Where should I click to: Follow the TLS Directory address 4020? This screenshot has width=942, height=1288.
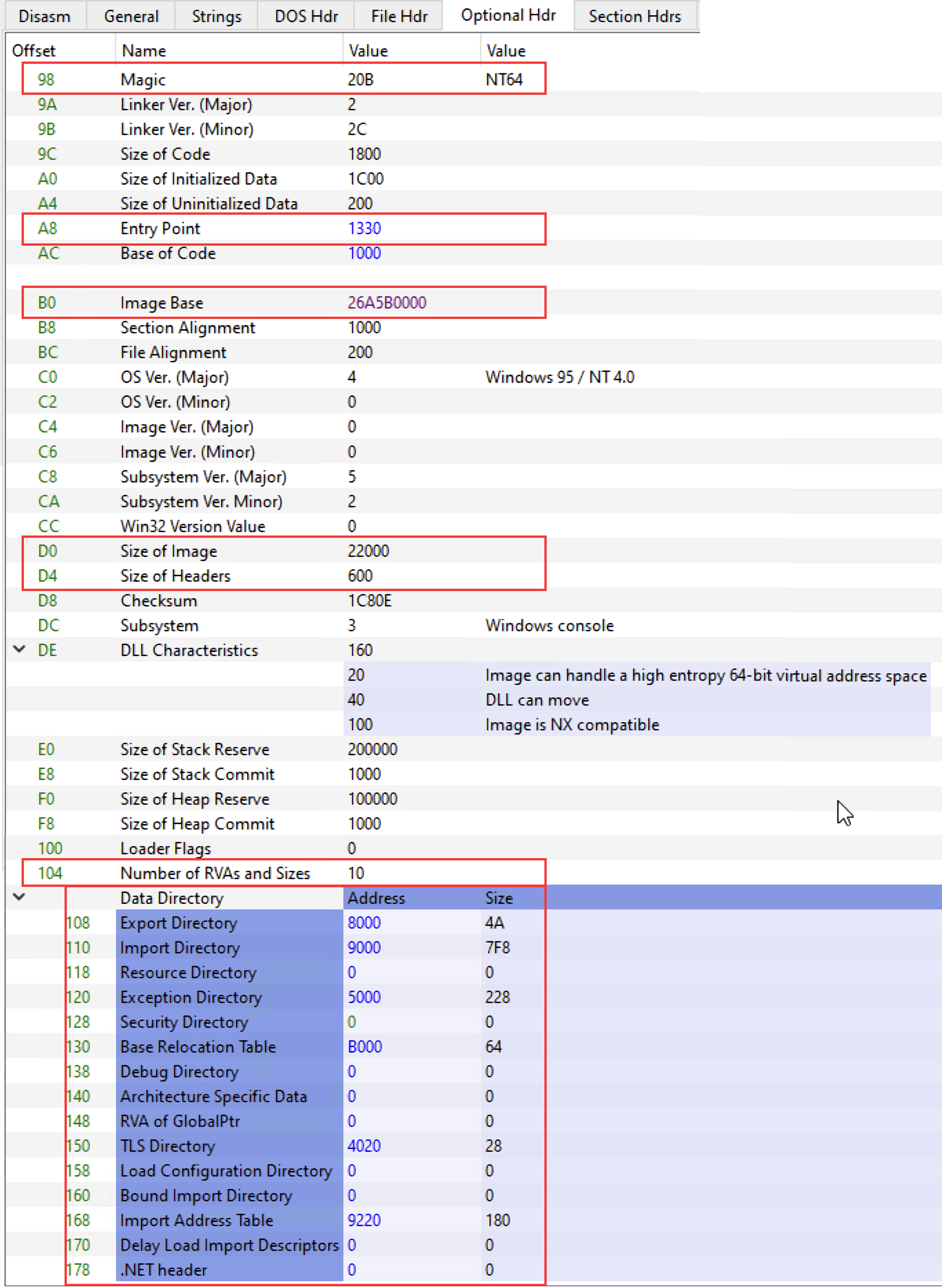click(x=364, y=1146)
